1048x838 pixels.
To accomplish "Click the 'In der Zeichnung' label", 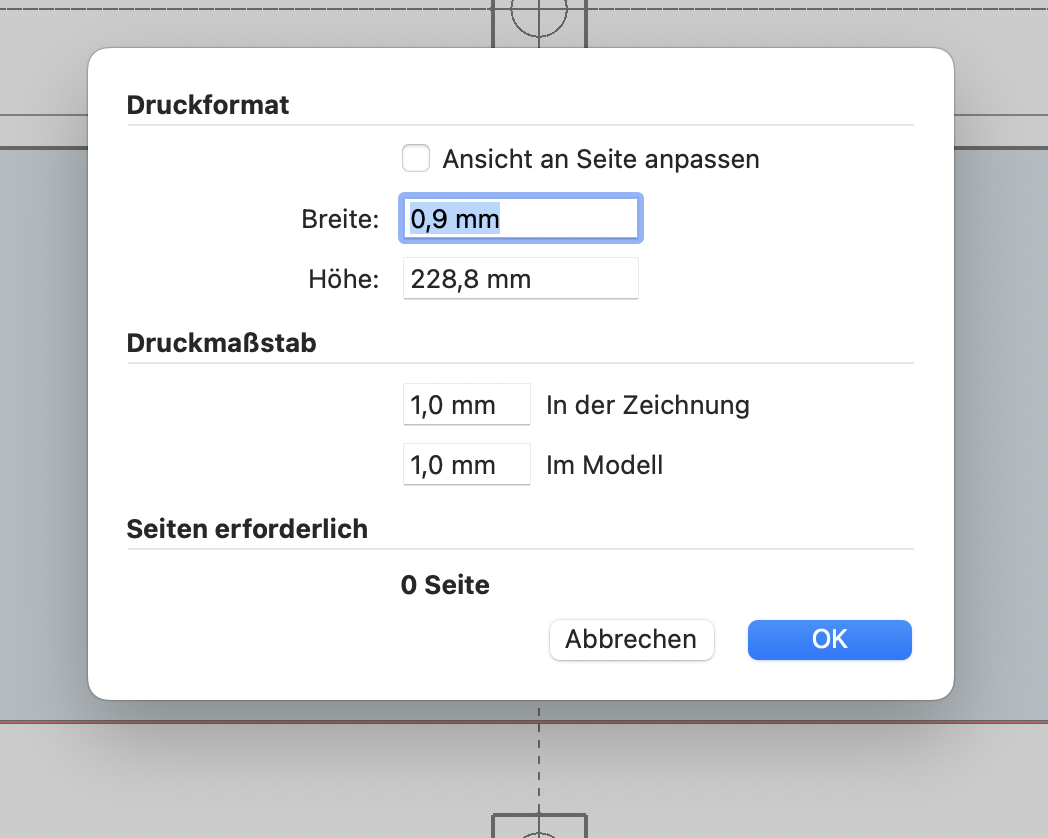I will point(647,405).
